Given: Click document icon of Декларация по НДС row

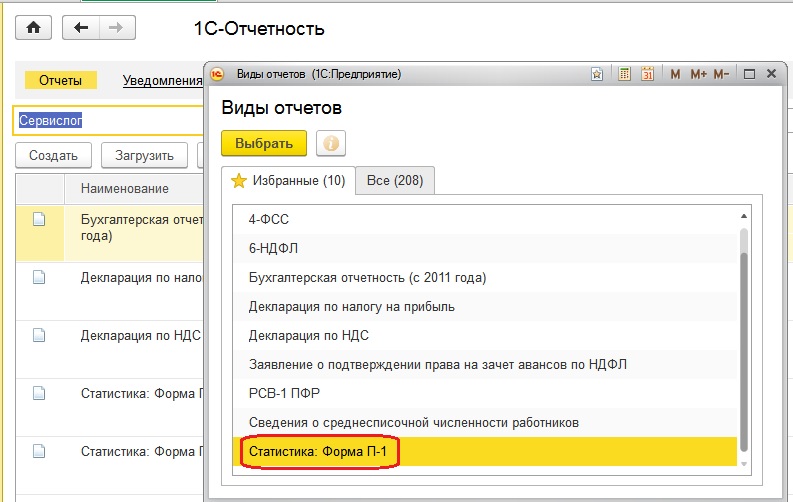Looking at the screenshot, I should tap(39, 335).
